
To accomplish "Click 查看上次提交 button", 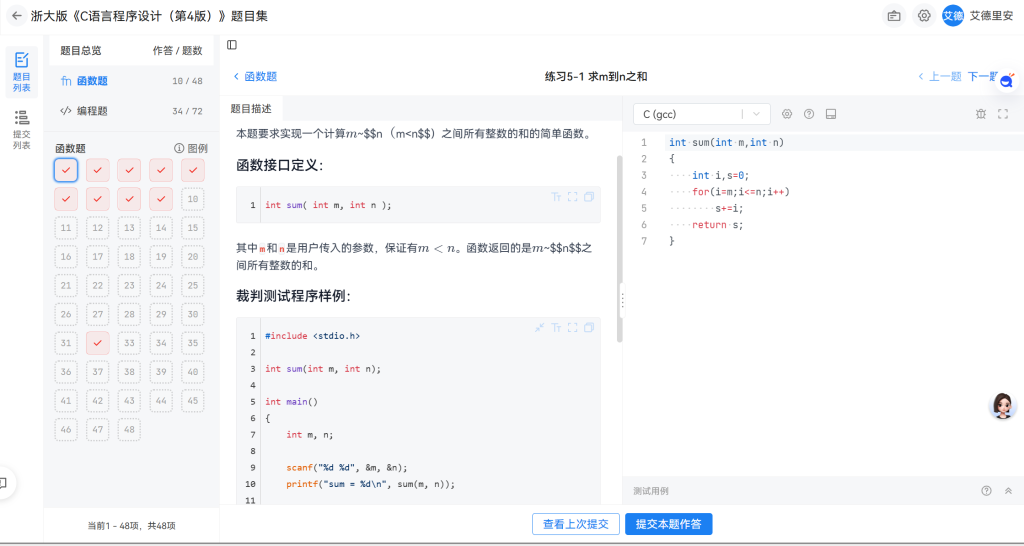I will coord(575,524).
